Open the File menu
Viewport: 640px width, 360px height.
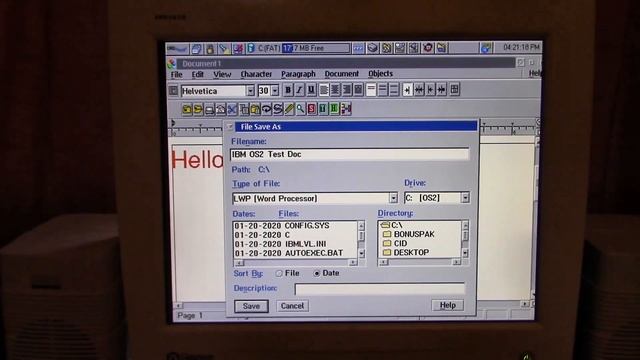176,74
